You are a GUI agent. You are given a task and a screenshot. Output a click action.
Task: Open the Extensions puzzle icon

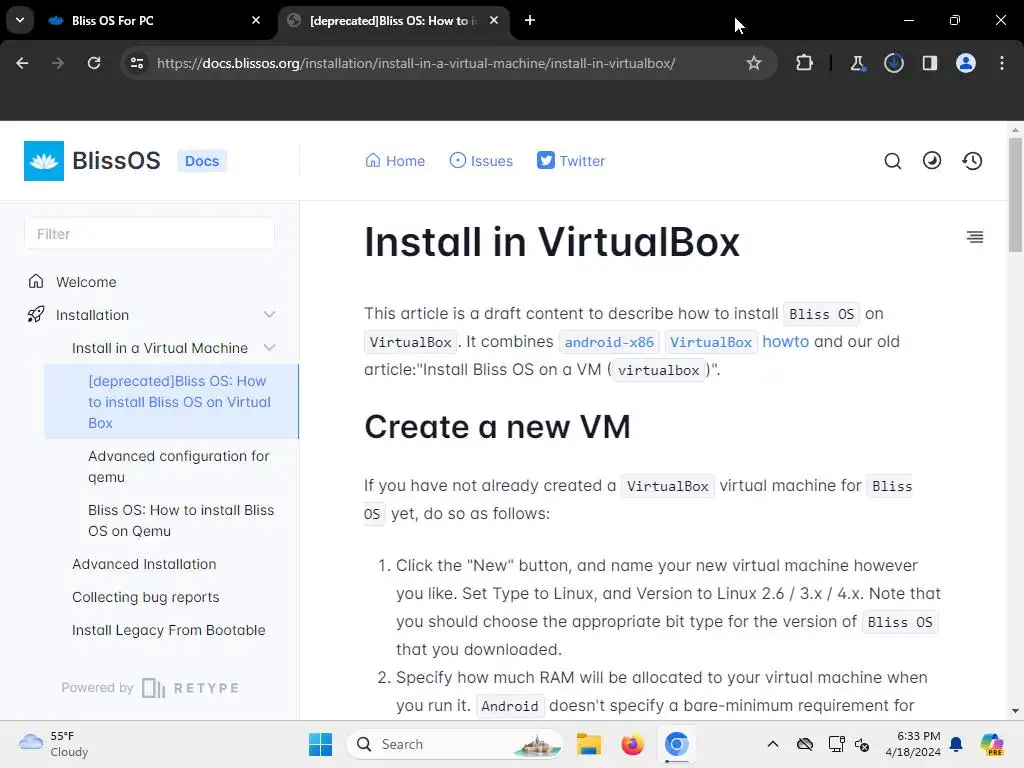805,63
